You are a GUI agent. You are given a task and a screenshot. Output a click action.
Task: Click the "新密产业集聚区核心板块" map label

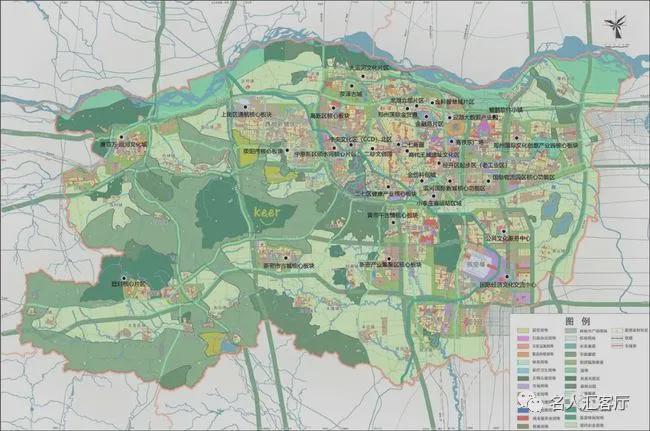pyautogui.click(x=390, y=264)
